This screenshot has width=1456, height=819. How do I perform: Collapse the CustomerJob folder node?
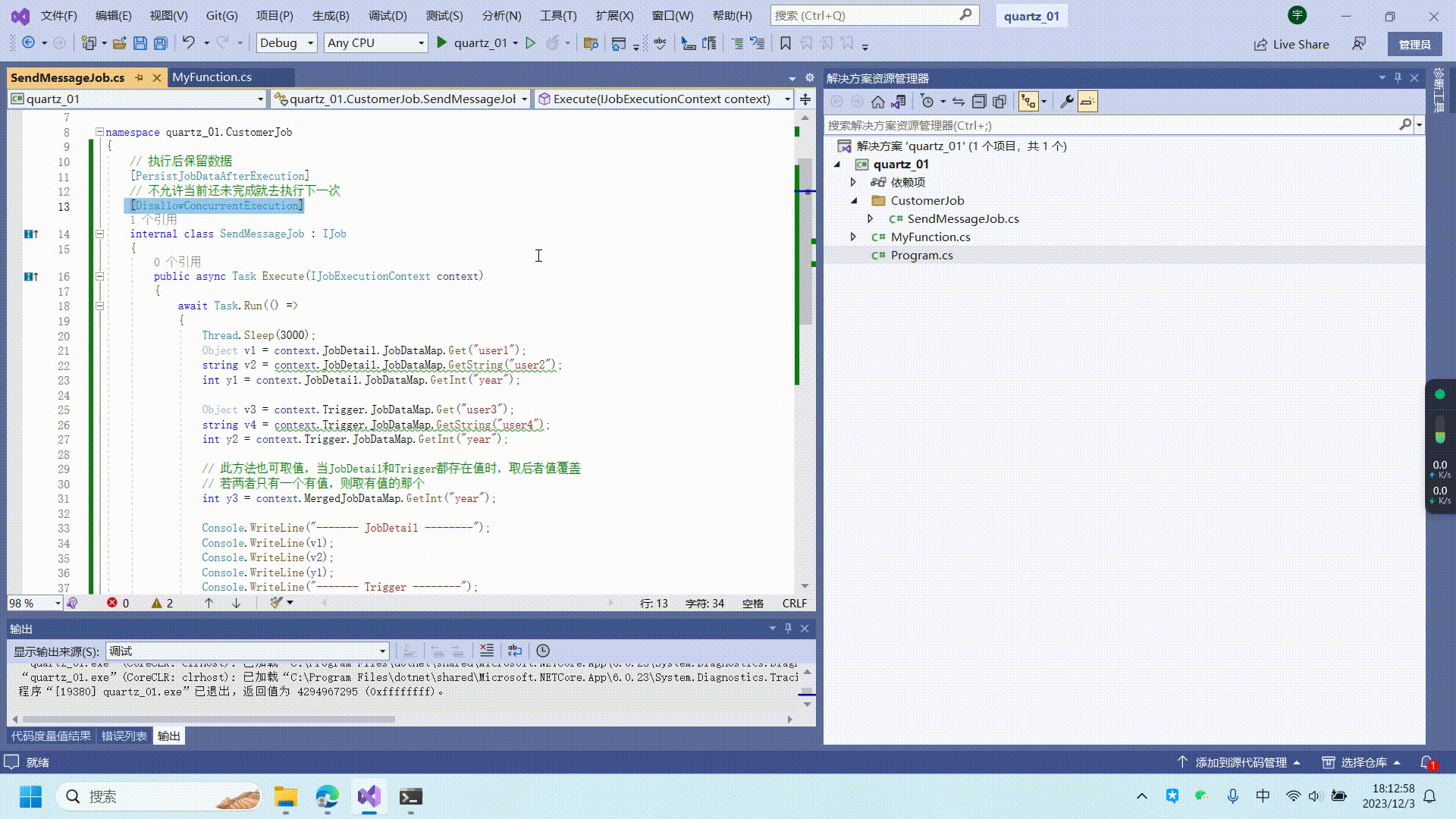(x=854, y=201)
